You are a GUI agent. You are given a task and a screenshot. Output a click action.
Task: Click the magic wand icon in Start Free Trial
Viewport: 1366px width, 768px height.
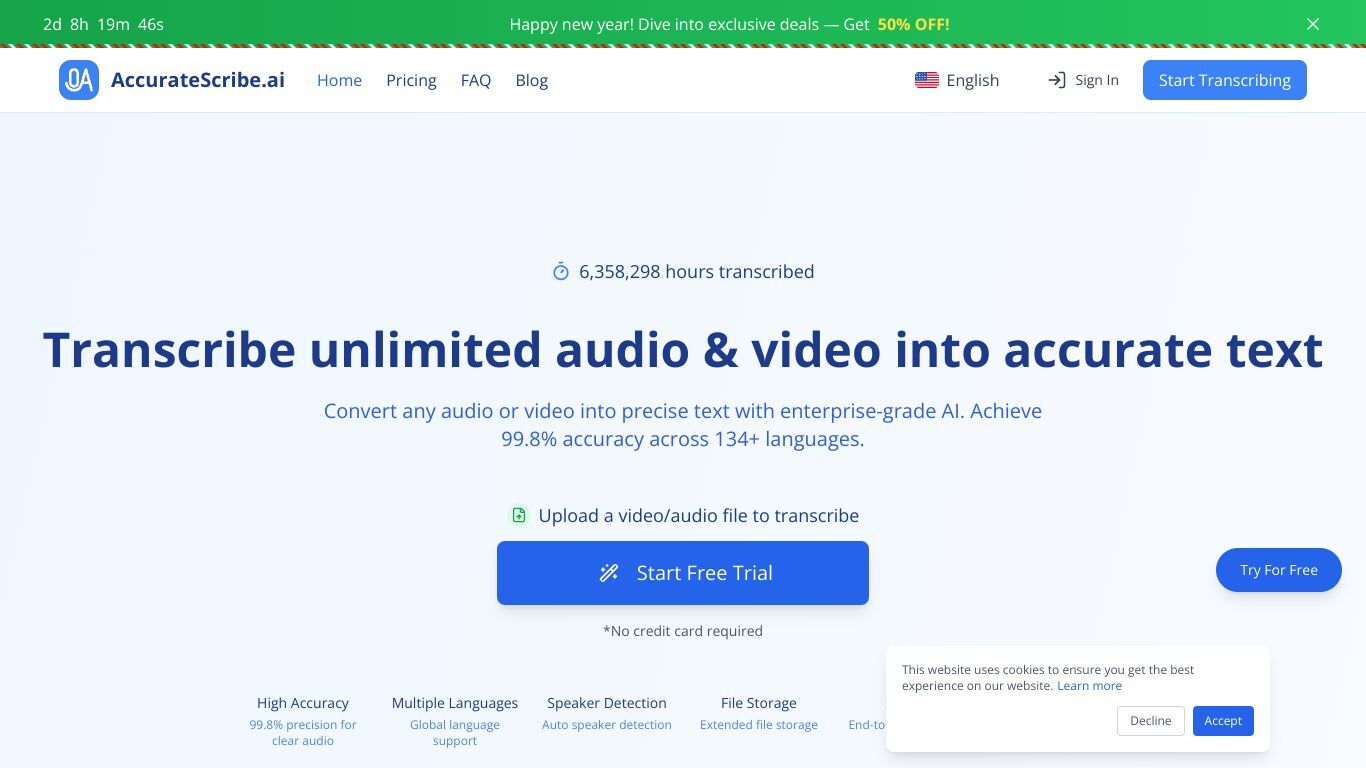pos(609,573)
